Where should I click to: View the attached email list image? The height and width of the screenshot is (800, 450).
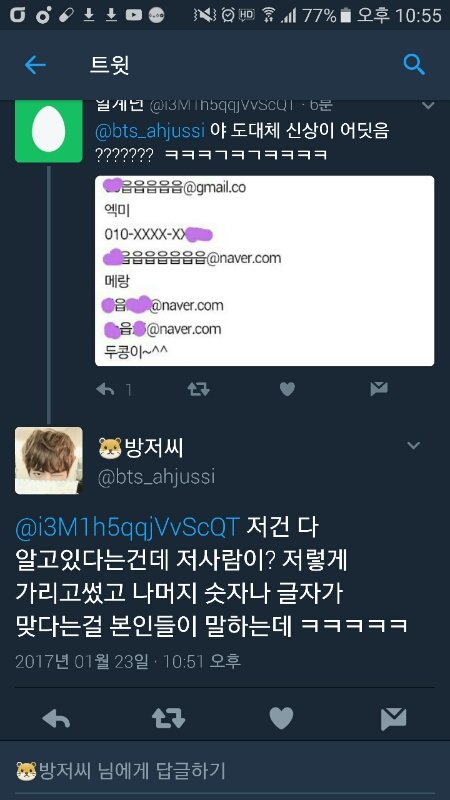(264, 271)
